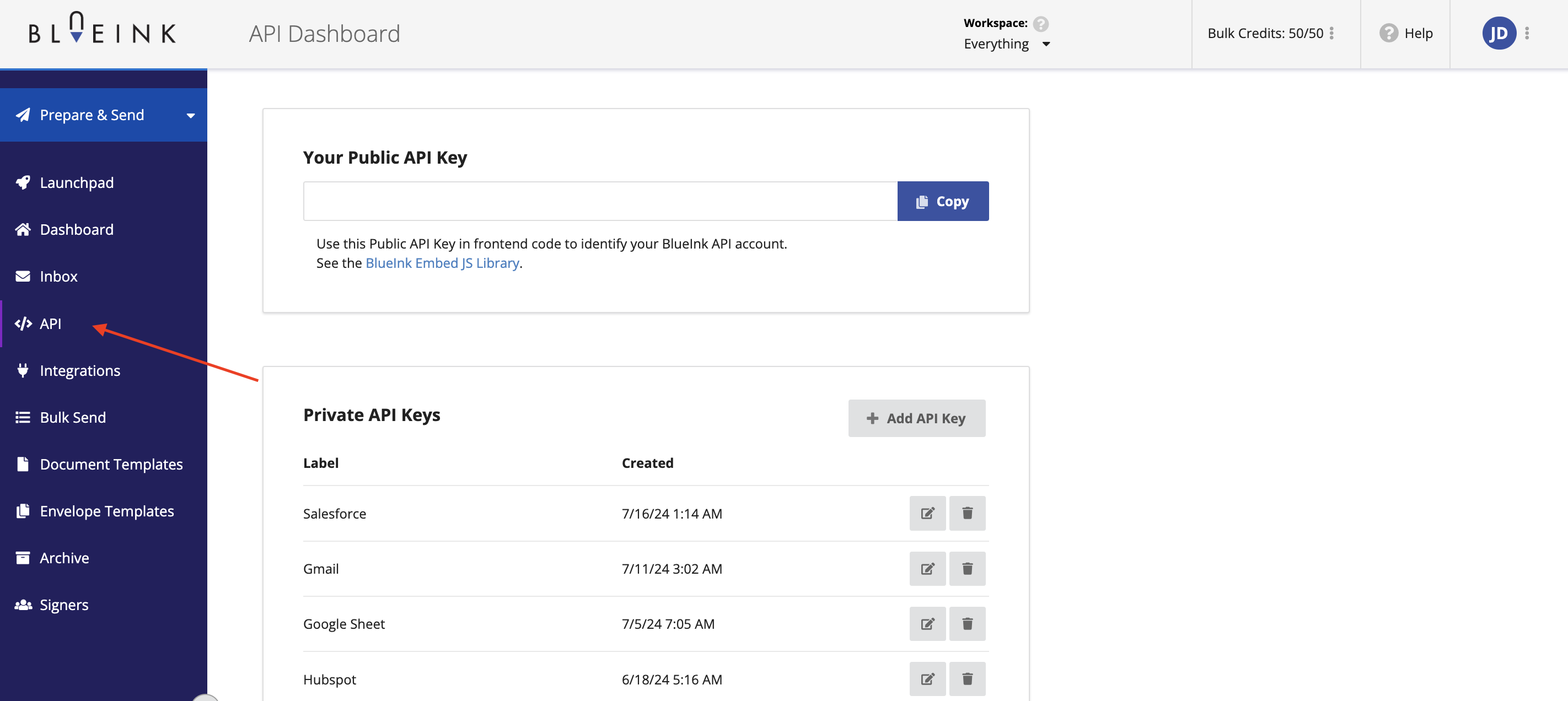Click the Label column header
The image size is (1568, 701).
321,463
